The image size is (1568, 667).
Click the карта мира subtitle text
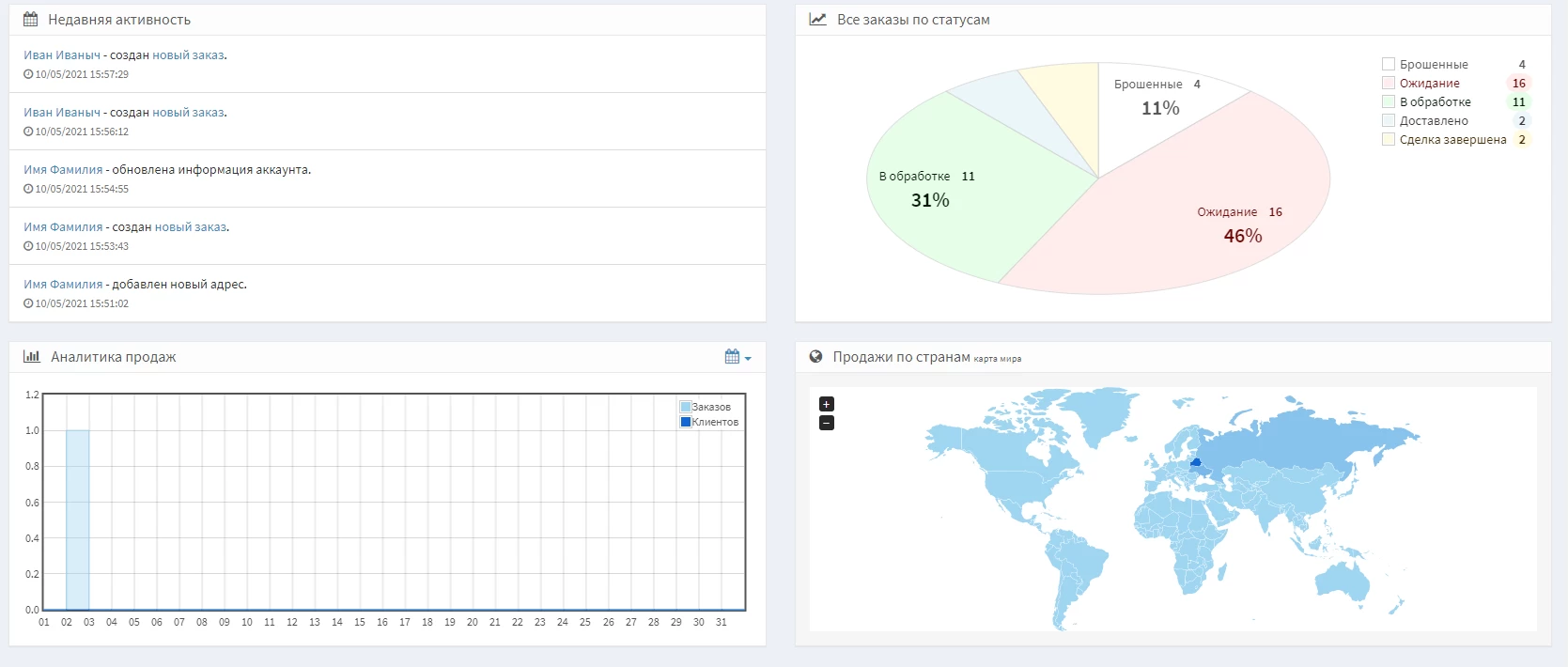point(998,359)
